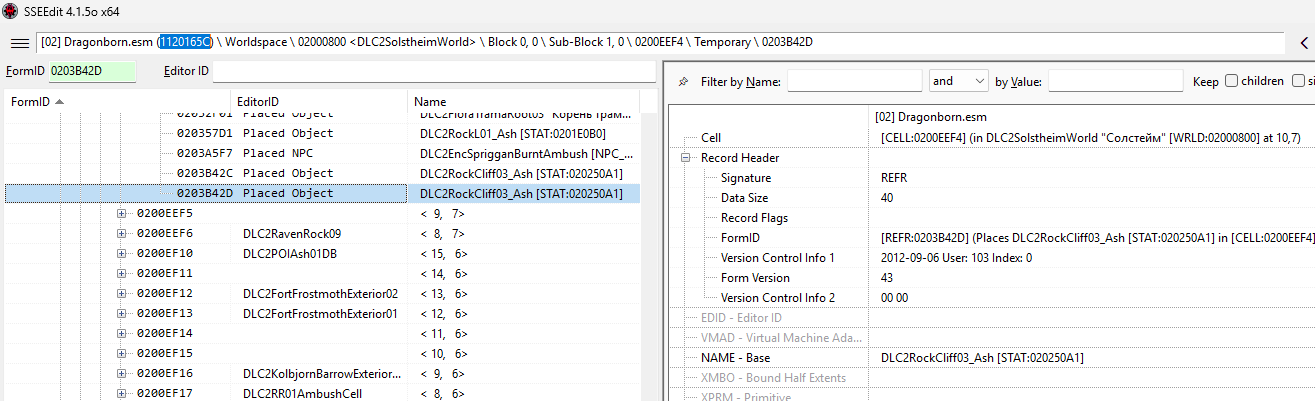Select the VMAD - Virtual Machine row
The image size is (1315, 401).
(990, 338)
